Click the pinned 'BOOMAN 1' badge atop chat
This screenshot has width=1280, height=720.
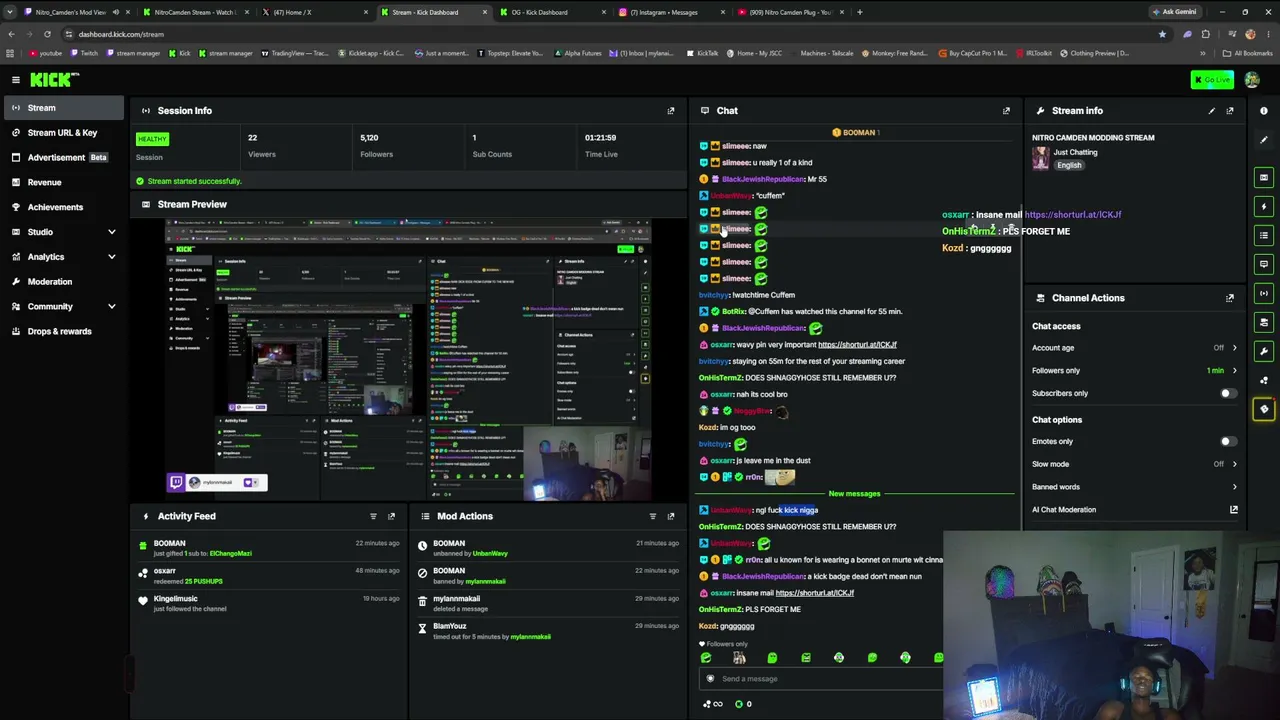[x=855, y=133]
